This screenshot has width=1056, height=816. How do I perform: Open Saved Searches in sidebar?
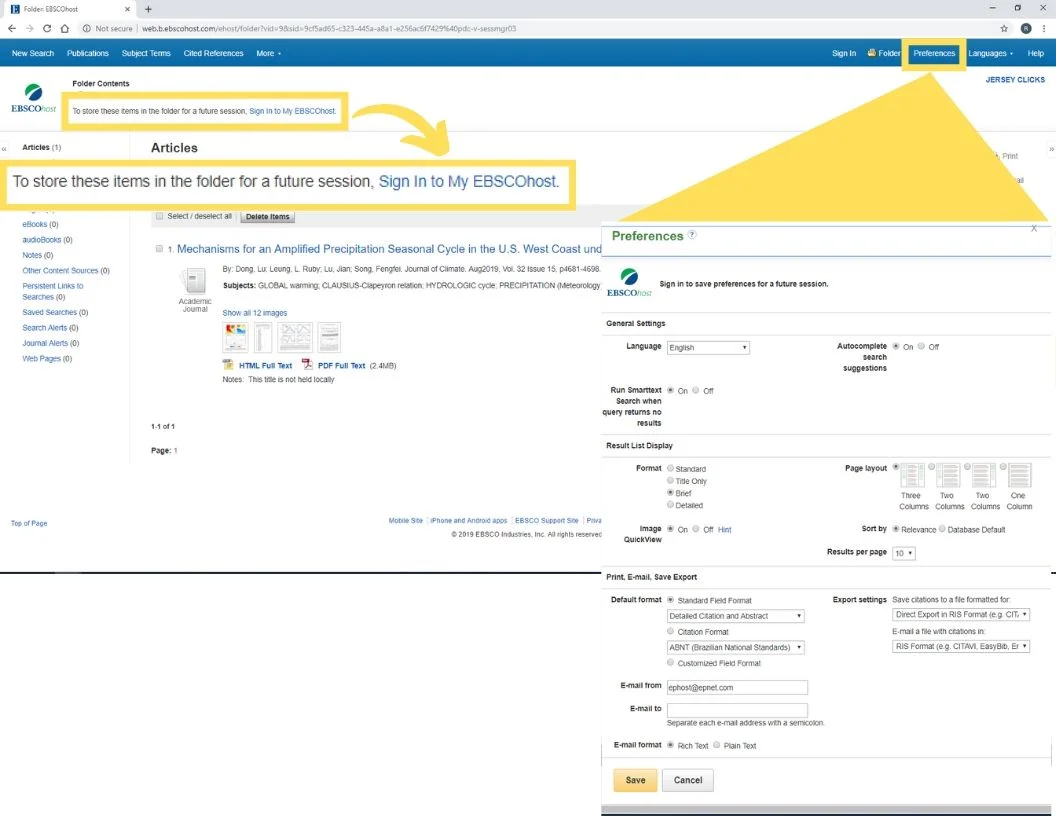tap(49, 312)
